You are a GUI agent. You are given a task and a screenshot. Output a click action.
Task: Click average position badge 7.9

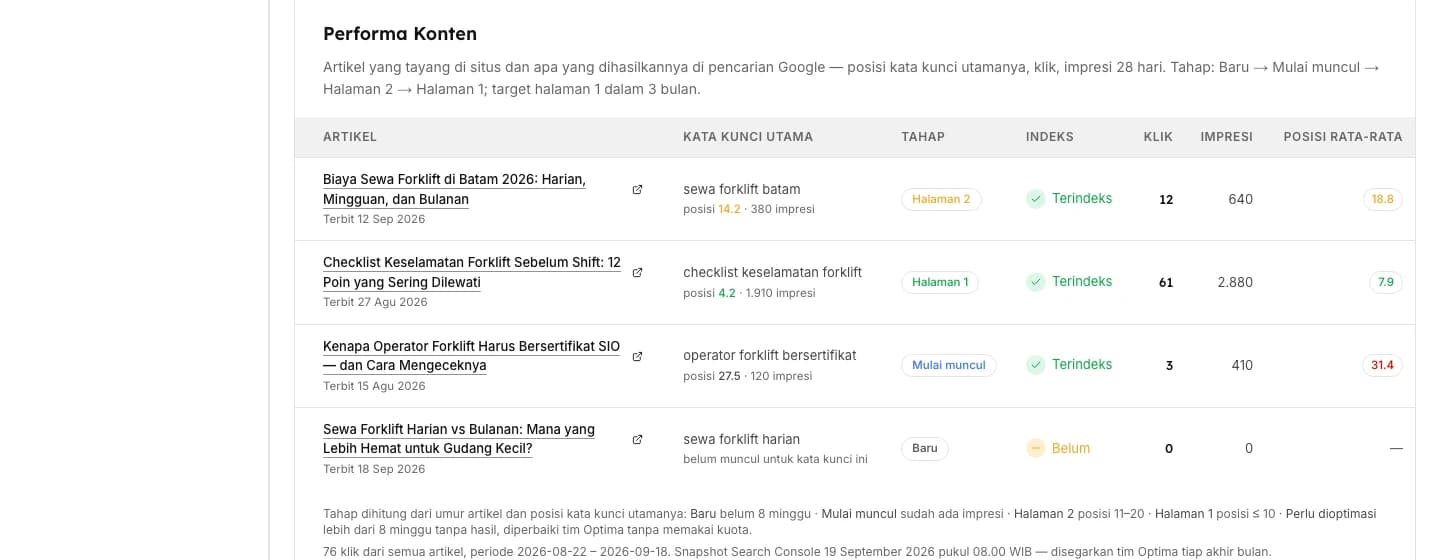(1386, 282)
